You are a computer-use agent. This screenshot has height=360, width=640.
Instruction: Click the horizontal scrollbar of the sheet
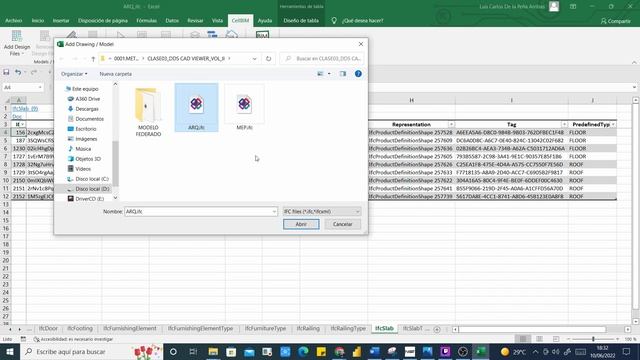(x=532, y=329)
